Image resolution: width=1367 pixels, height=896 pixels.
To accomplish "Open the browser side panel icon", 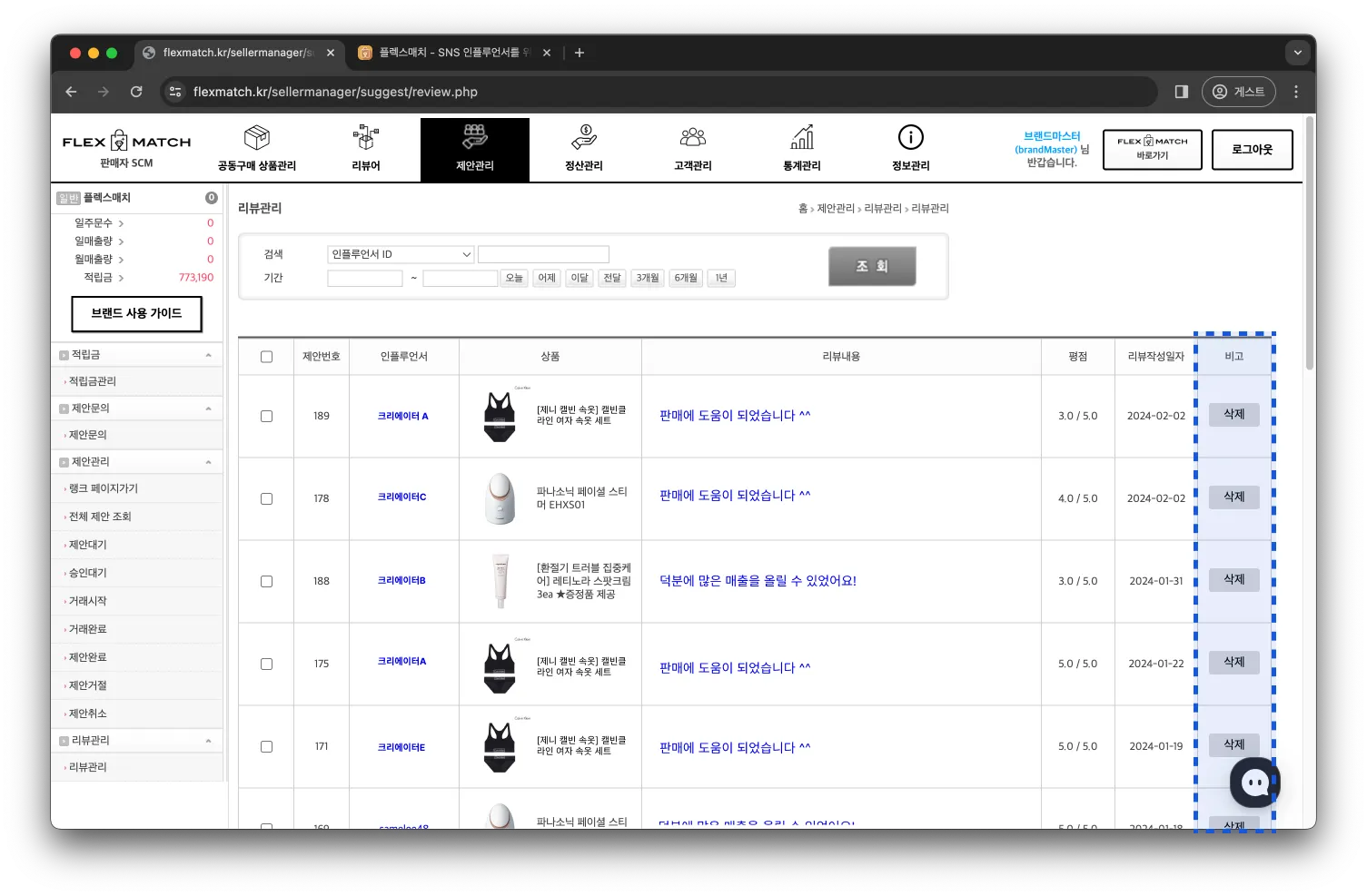I will [x=1182, y=92].
